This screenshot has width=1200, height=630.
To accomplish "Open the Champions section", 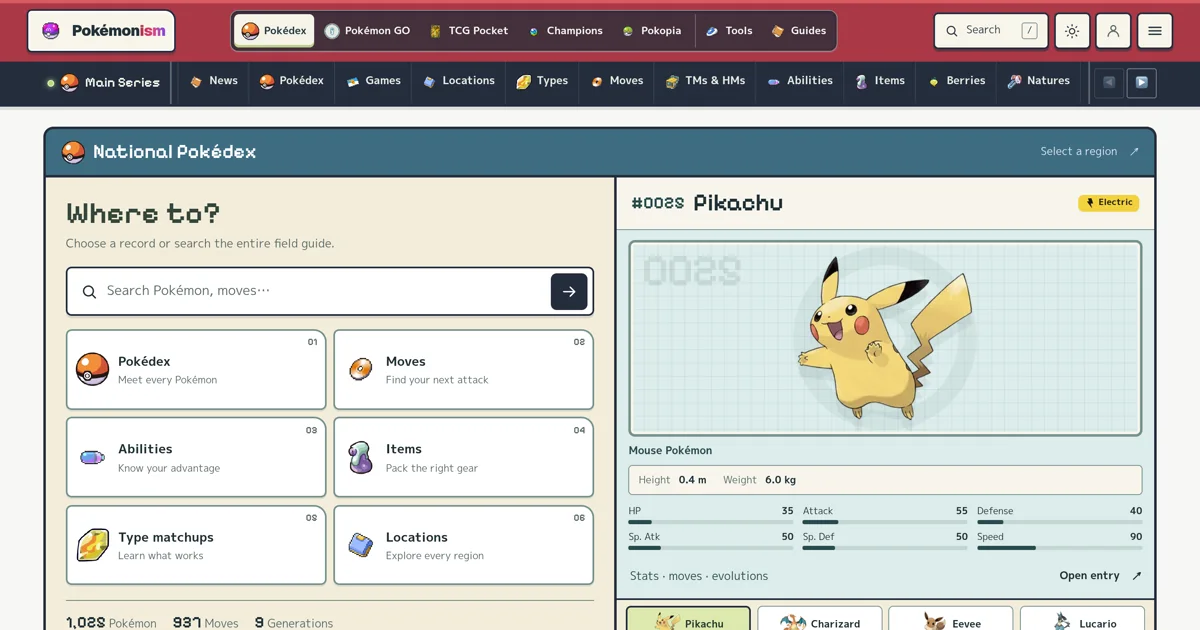I will click(565, 31).
